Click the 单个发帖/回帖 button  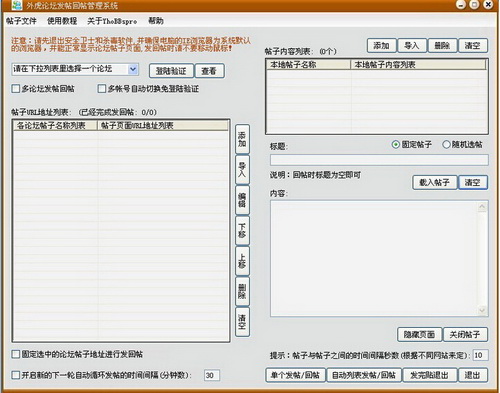click(x=296, y=375)
